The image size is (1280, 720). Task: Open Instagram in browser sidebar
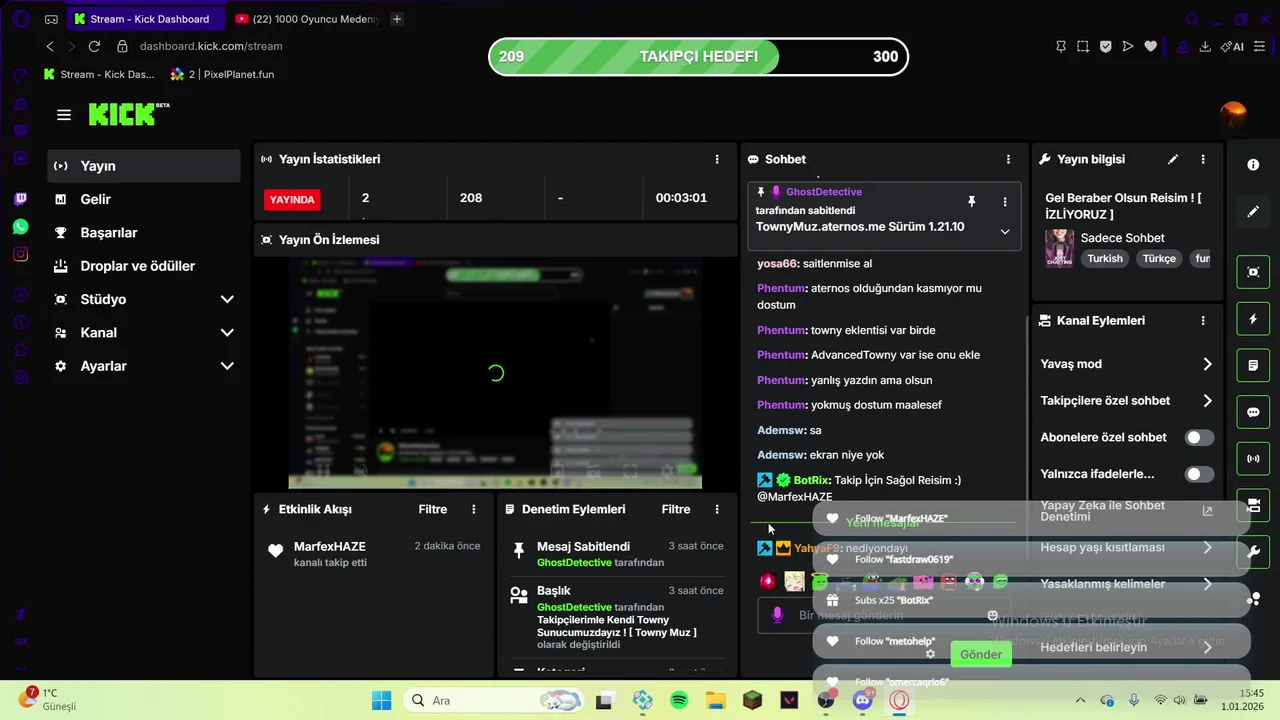tap(21, 254)
